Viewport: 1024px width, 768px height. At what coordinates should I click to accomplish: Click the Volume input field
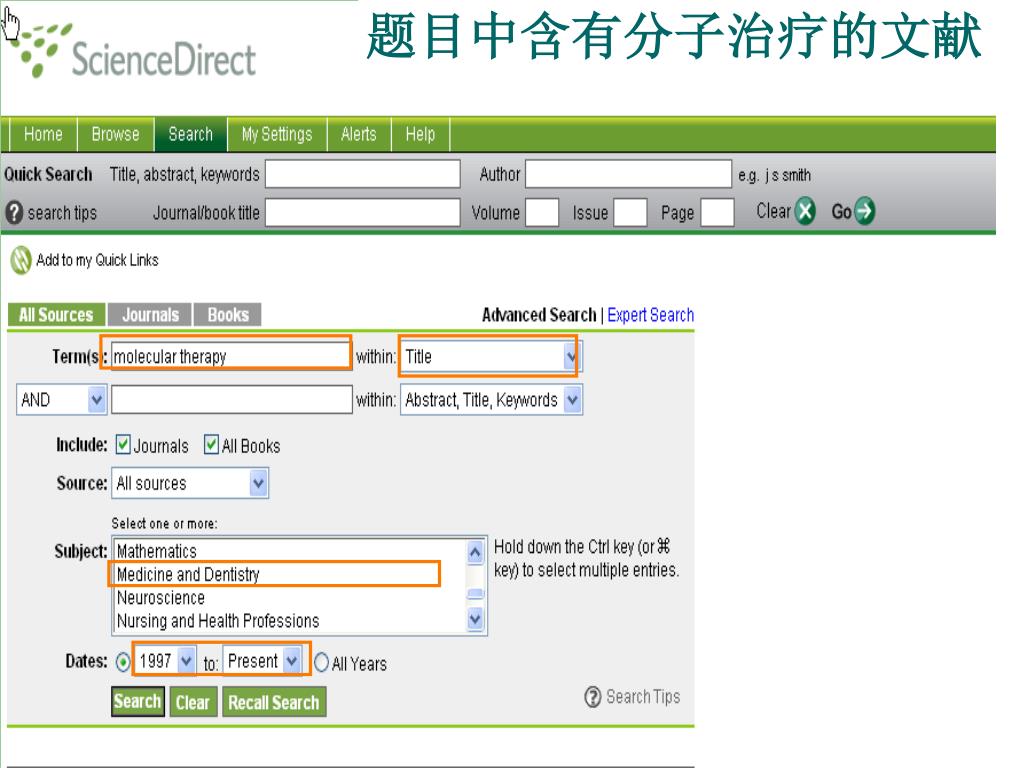tap(542, 212)
